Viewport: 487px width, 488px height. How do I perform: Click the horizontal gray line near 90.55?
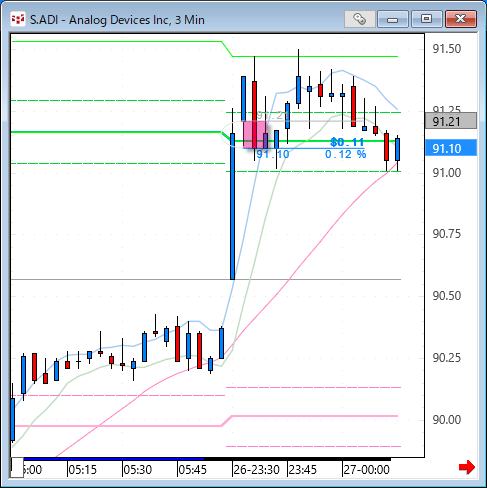point(206,279)
